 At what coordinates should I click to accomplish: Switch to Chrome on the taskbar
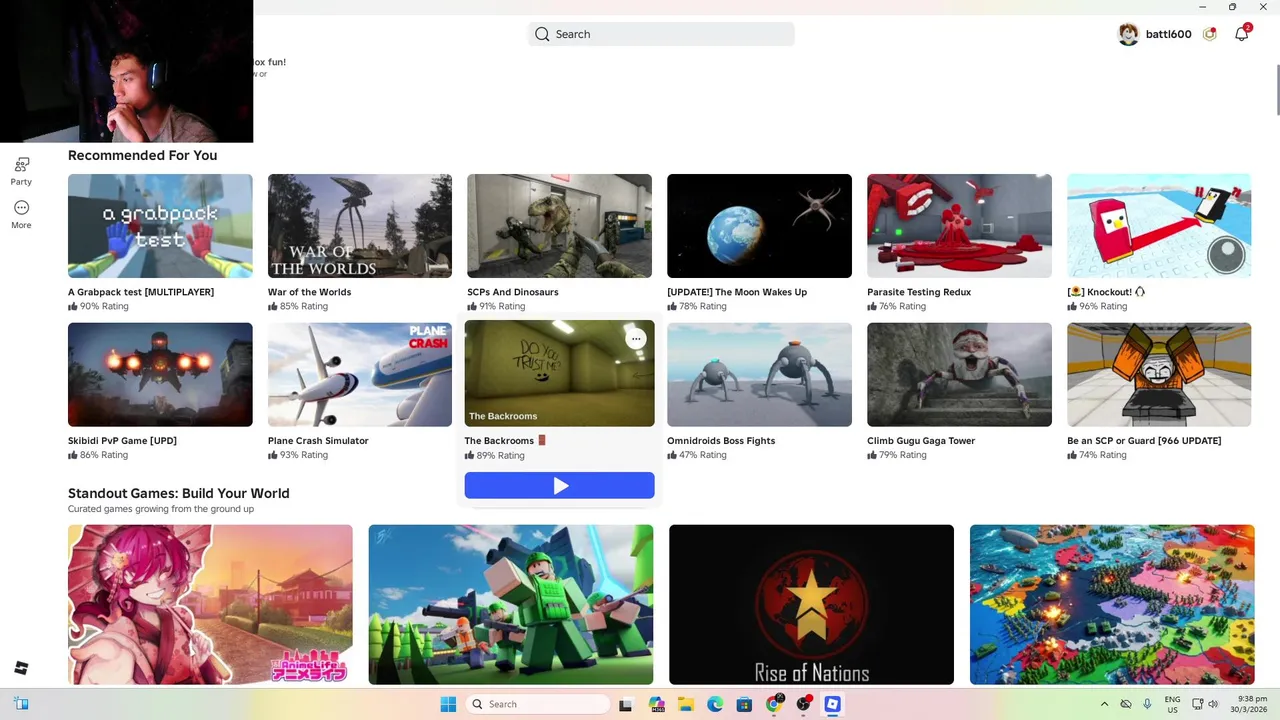[773, 704]
